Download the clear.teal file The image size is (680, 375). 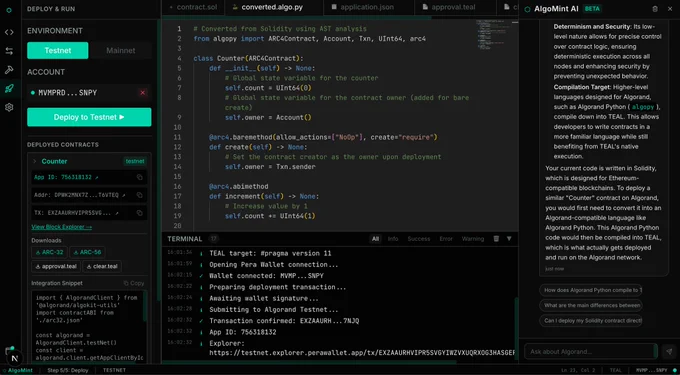102,266
